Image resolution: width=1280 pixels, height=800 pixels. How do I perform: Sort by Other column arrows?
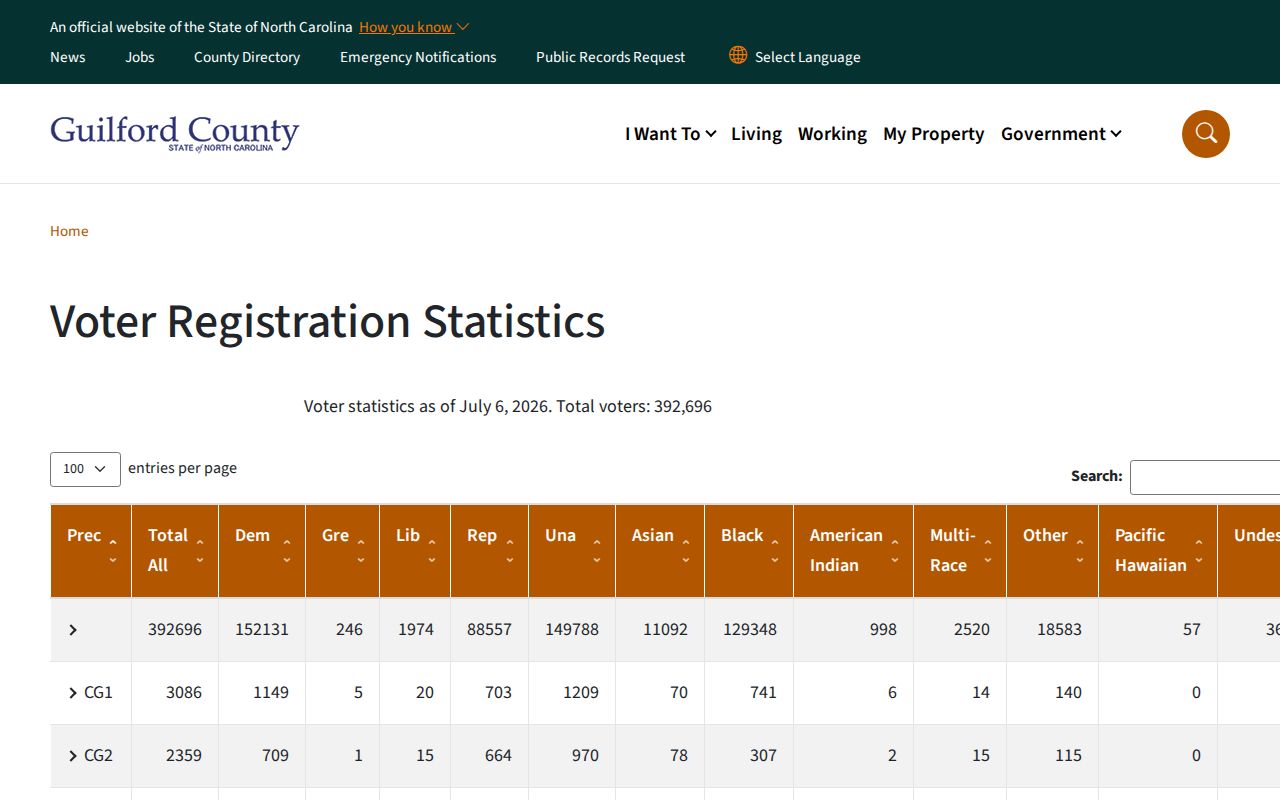pyautogui.click(x=1080, y=551)
